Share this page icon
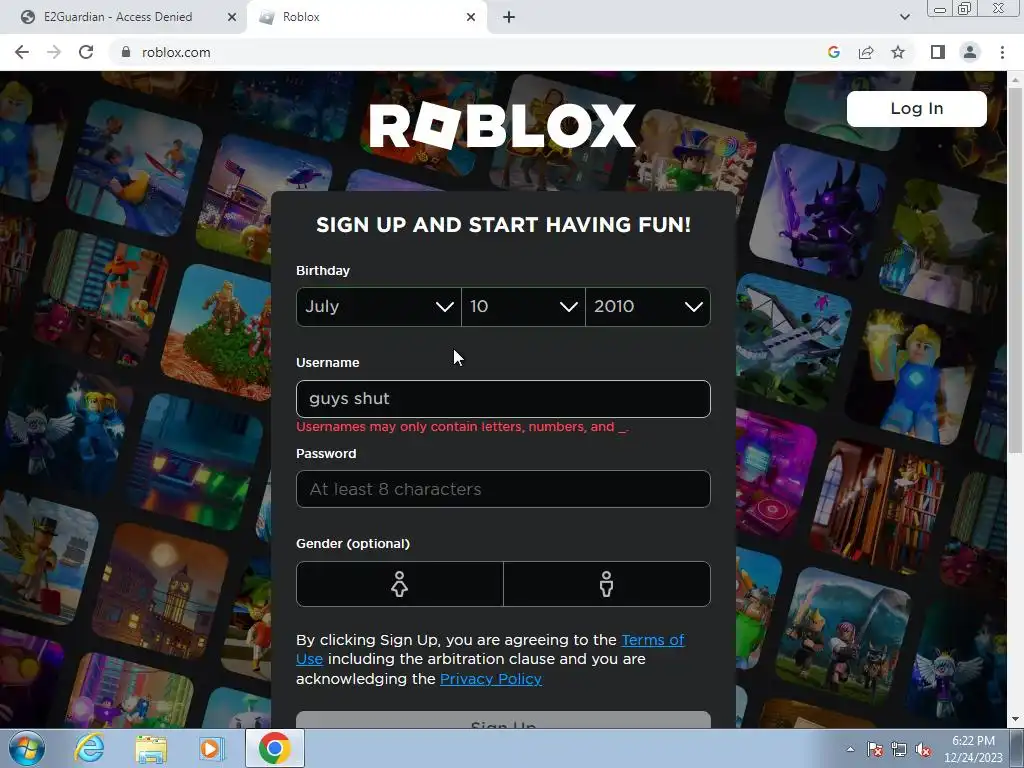1024x768 pixels. pyautogui.click(x=866, y=52)
